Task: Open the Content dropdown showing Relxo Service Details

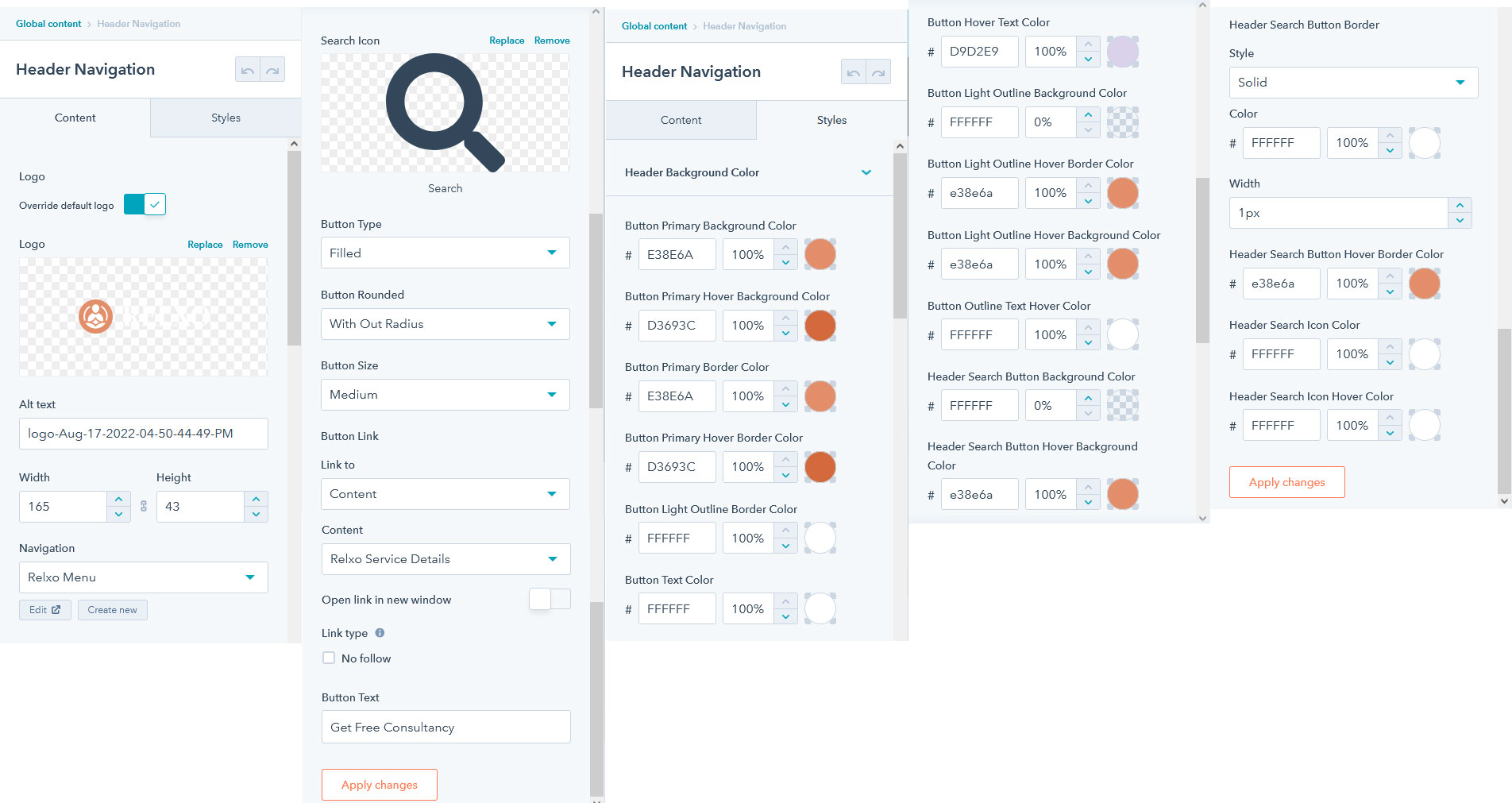Action: click(x=445, y=559)
